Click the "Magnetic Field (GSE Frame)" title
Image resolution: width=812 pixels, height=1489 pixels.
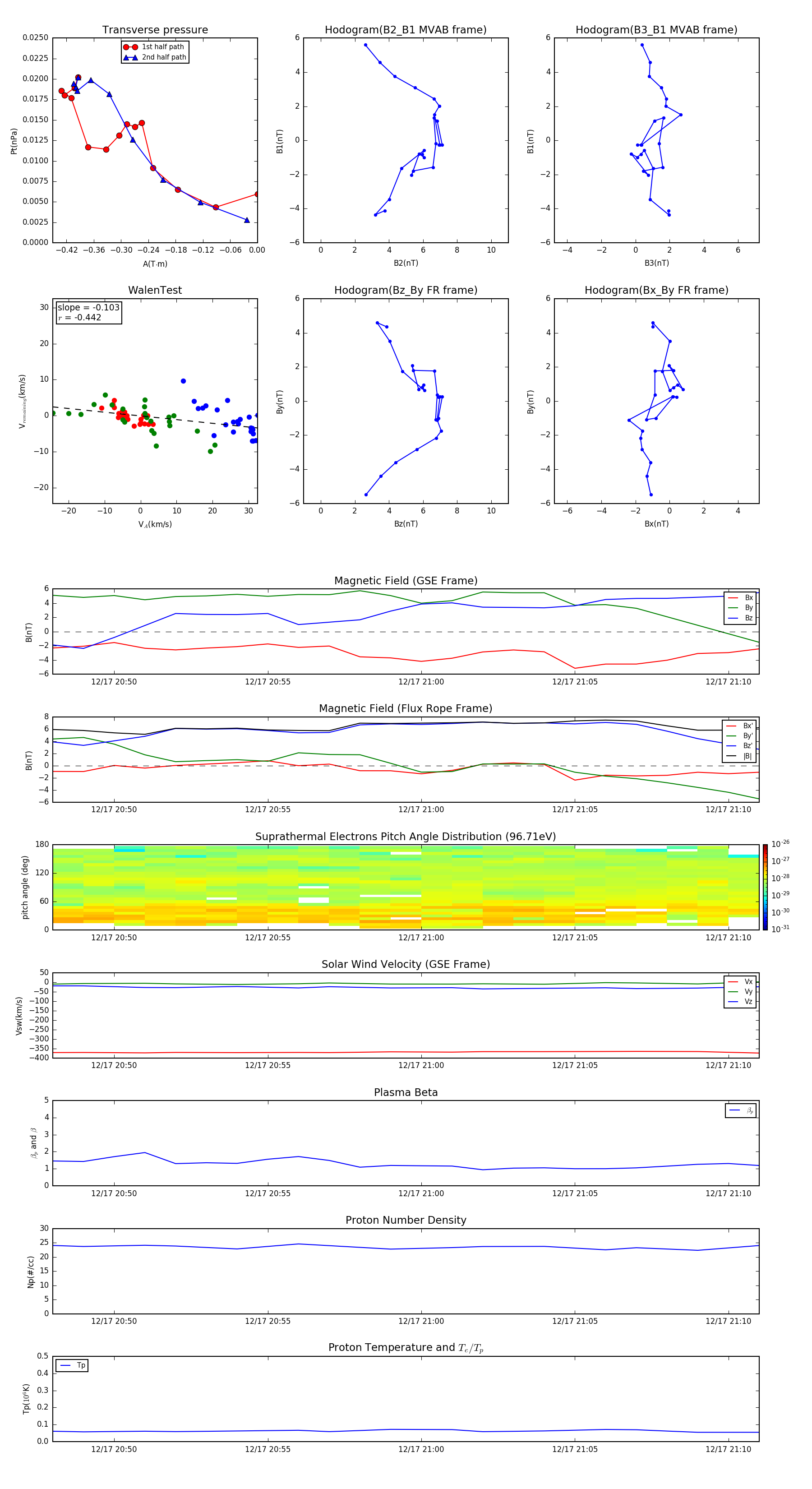[x=406, y=581]
